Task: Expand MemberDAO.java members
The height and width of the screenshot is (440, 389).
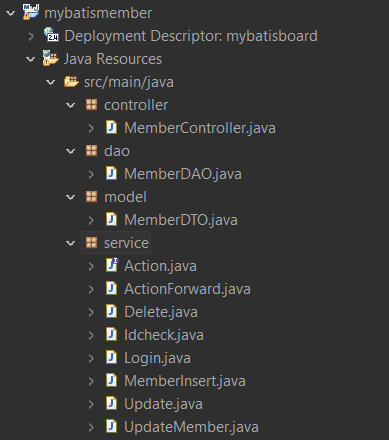Action: (91, 174)
